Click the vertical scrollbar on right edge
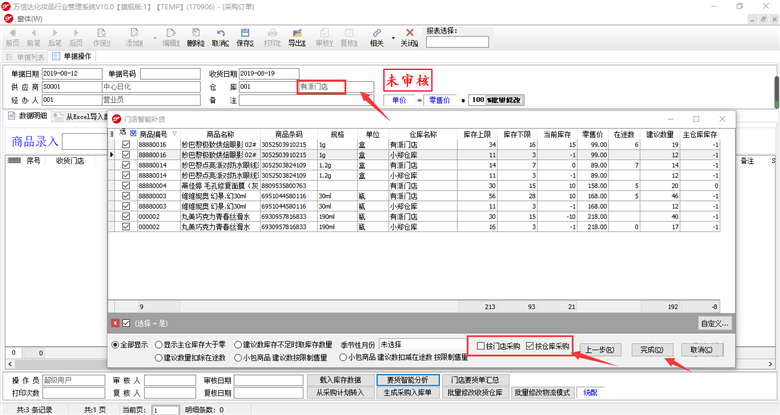The height and width of the screenshot is (415, 780). click(x=776, y=93)
